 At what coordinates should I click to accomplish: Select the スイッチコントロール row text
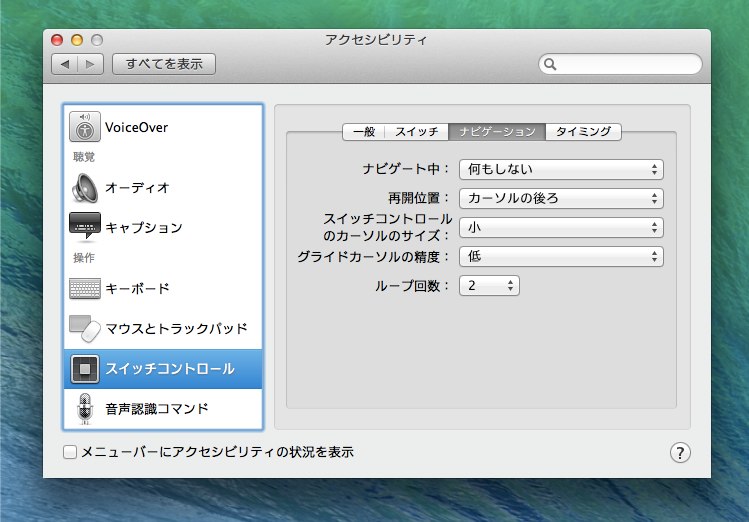(x=170, y=369)
